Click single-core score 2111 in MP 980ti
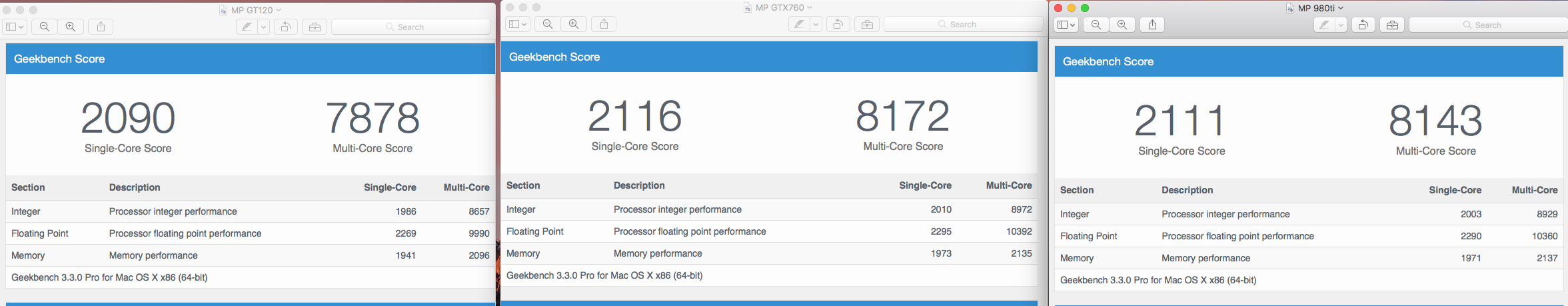Viewport: 1568px width, 306px height. (x=1180, y=121)
